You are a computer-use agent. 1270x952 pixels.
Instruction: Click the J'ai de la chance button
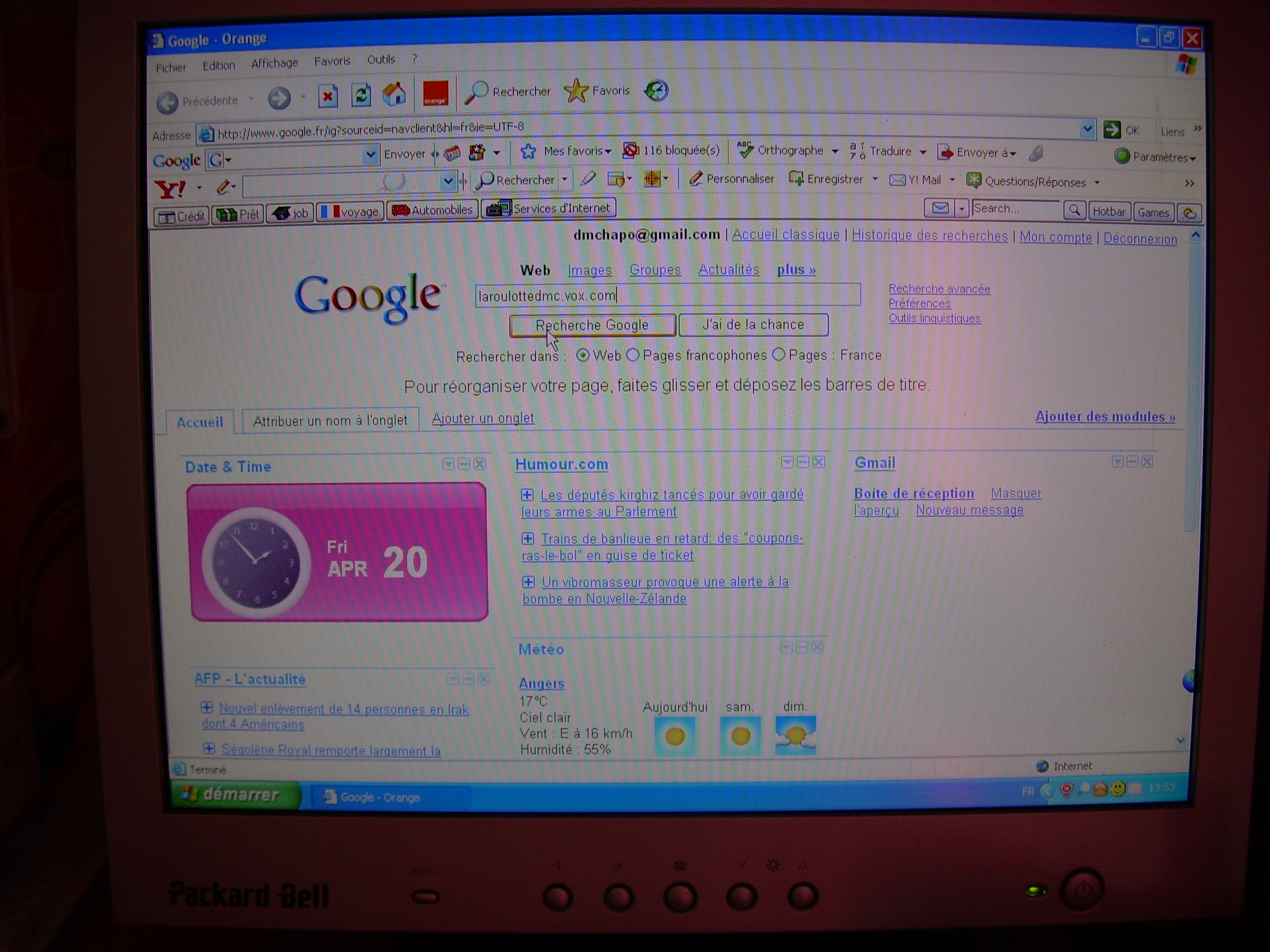[754, 325]
